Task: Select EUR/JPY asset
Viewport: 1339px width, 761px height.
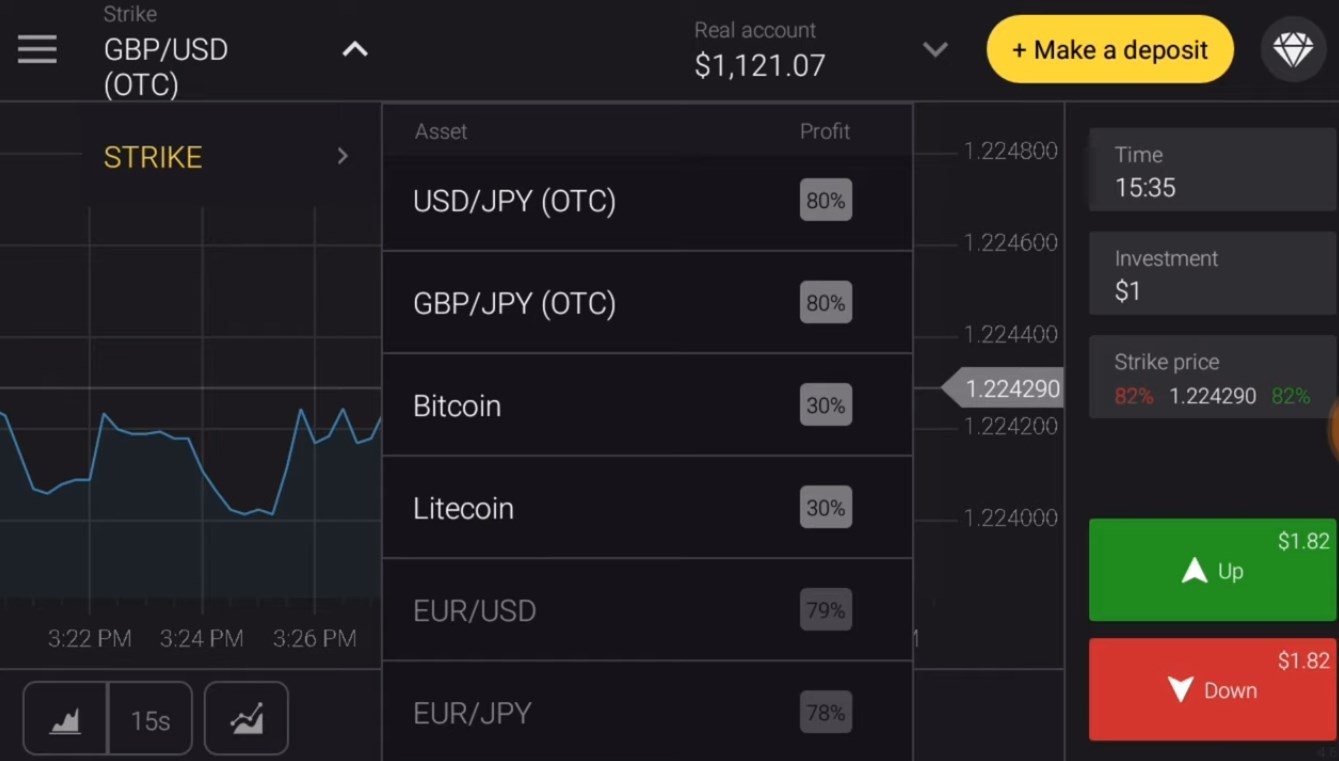Action: [x=647, y=712]
